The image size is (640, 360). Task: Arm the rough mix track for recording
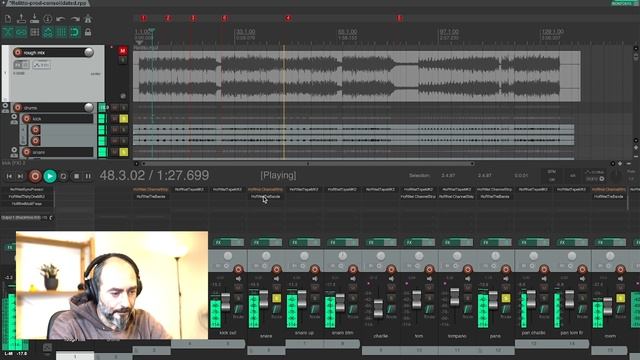click(18, 52)
